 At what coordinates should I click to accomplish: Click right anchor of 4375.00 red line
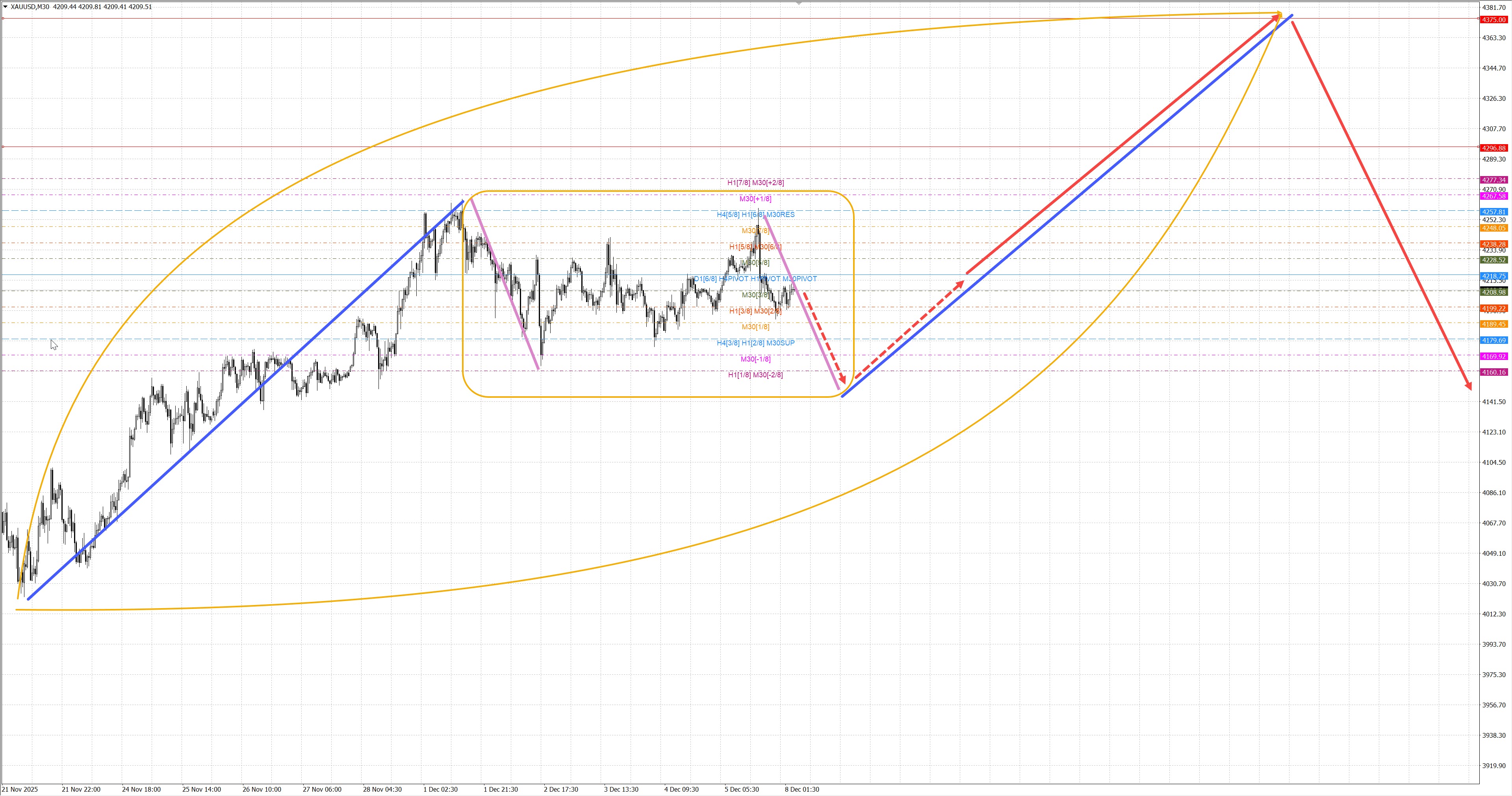pos(1478,18)
